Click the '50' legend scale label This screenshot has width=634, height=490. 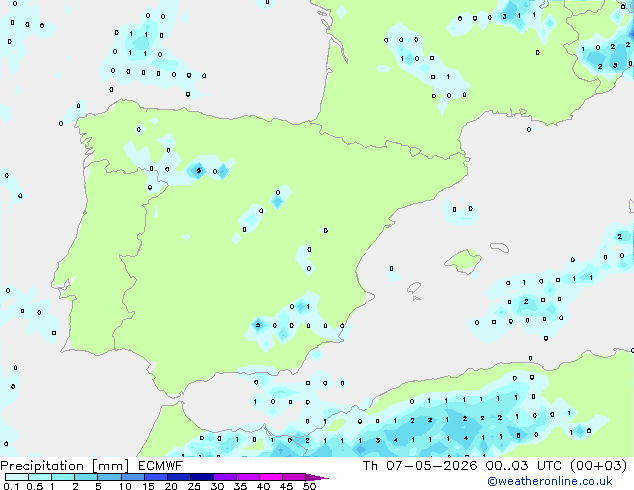(x=309, y=486)
